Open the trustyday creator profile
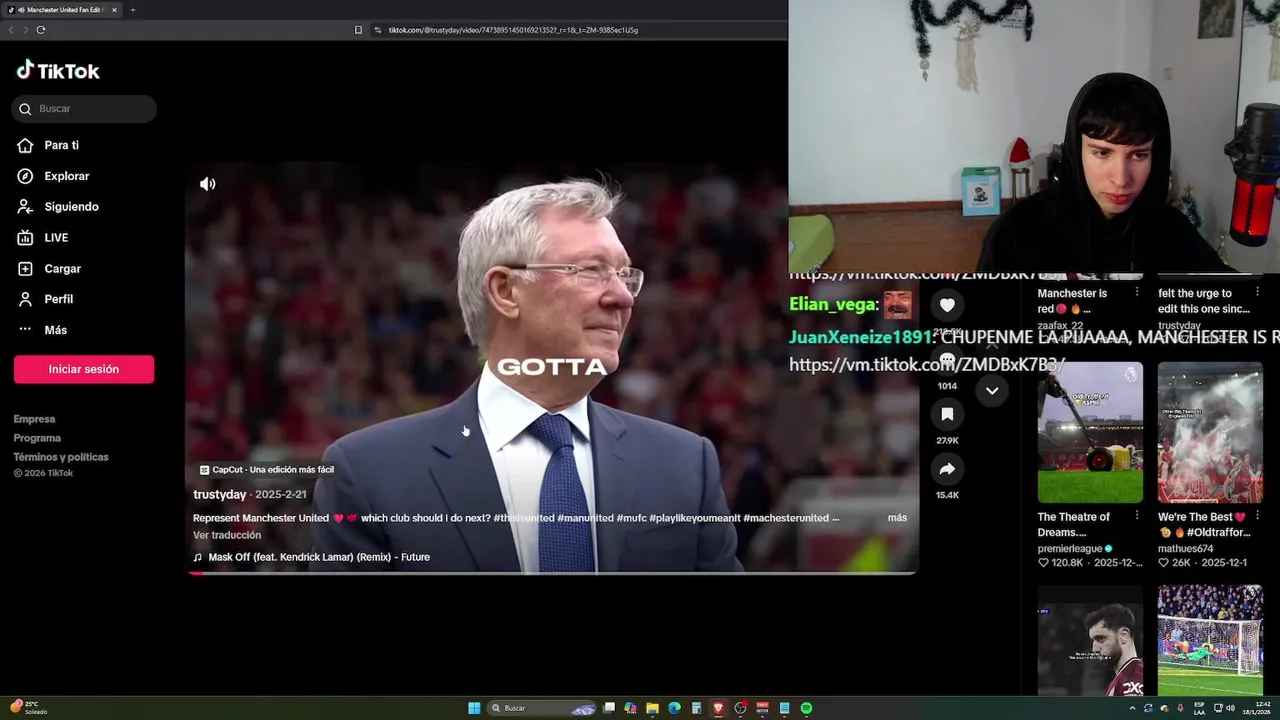 (x=219, y=494)
